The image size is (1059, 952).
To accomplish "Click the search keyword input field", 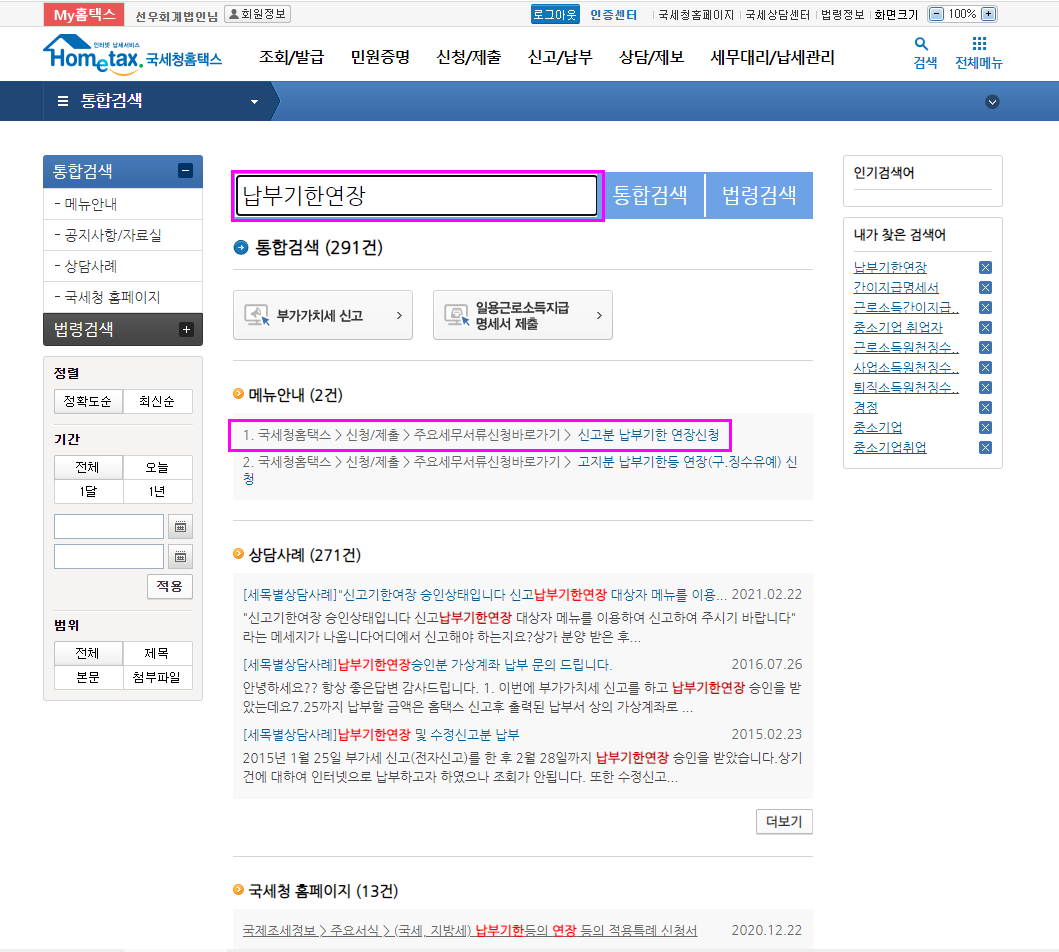I will point(417,196).
